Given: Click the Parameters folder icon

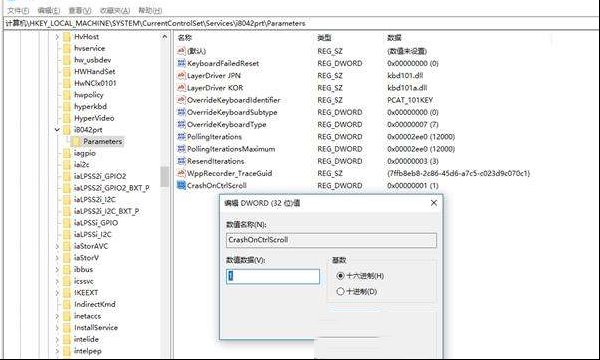Looking at the screenshot, I should coord(76,142).
